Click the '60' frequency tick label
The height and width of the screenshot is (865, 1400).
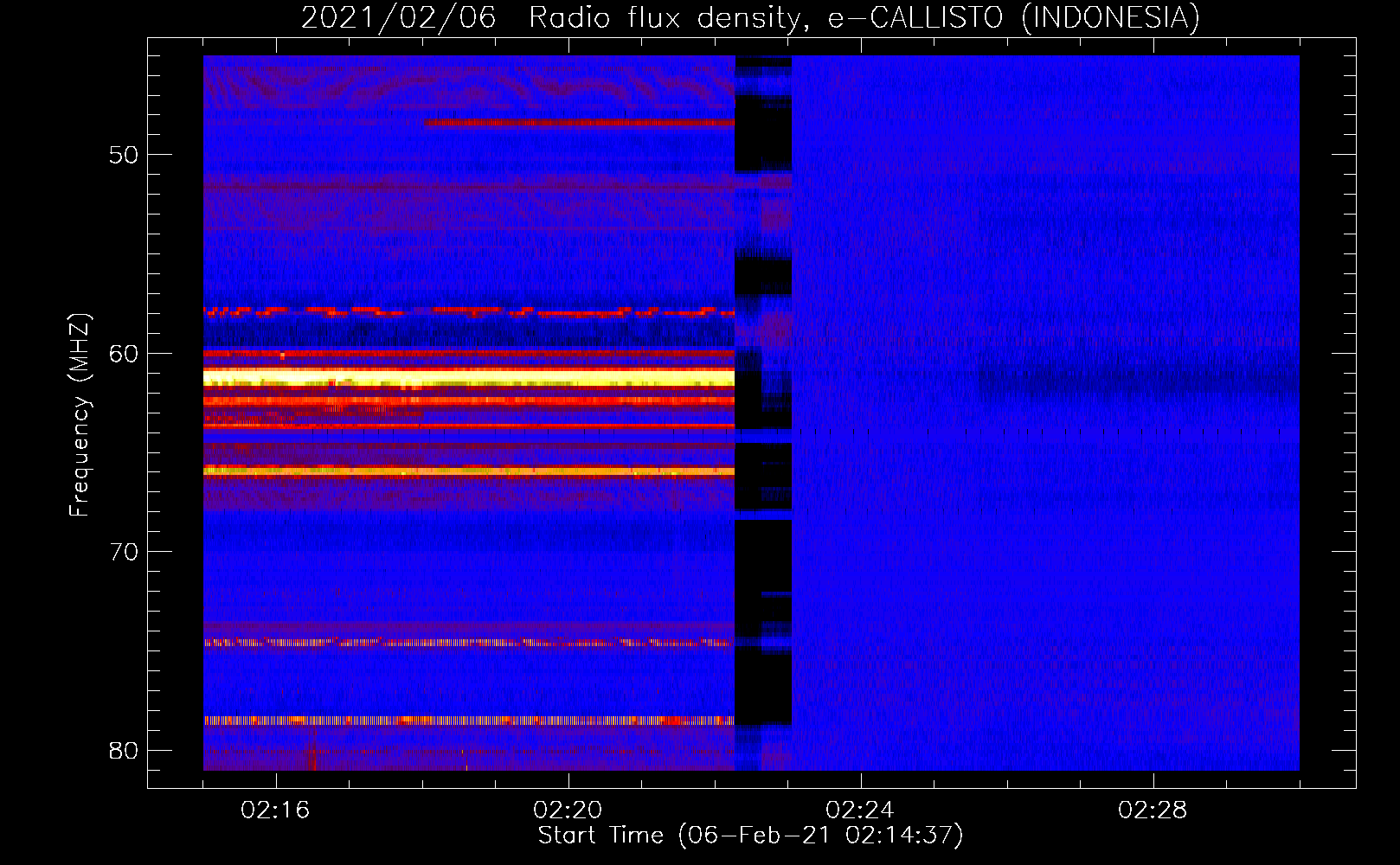125,353
